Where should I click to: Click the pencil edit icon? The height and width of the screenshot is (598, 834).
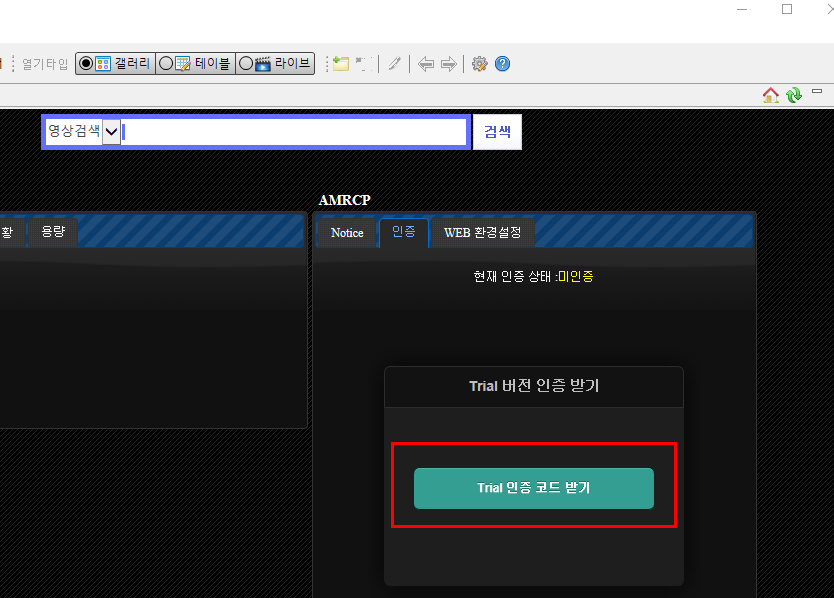[395, 64]
